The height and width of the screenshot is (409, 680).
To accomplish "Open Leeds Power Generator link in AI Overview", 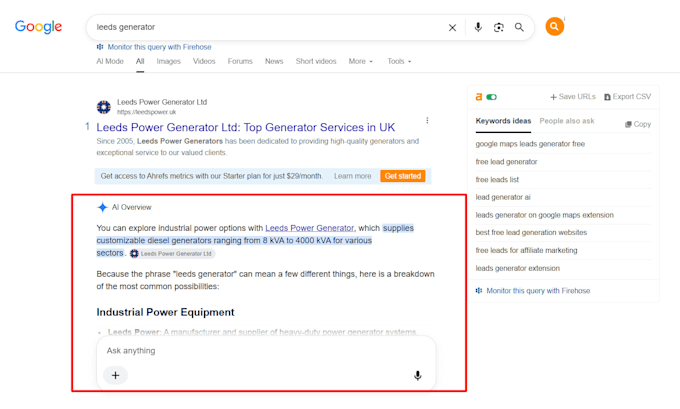I will point(309,228).
